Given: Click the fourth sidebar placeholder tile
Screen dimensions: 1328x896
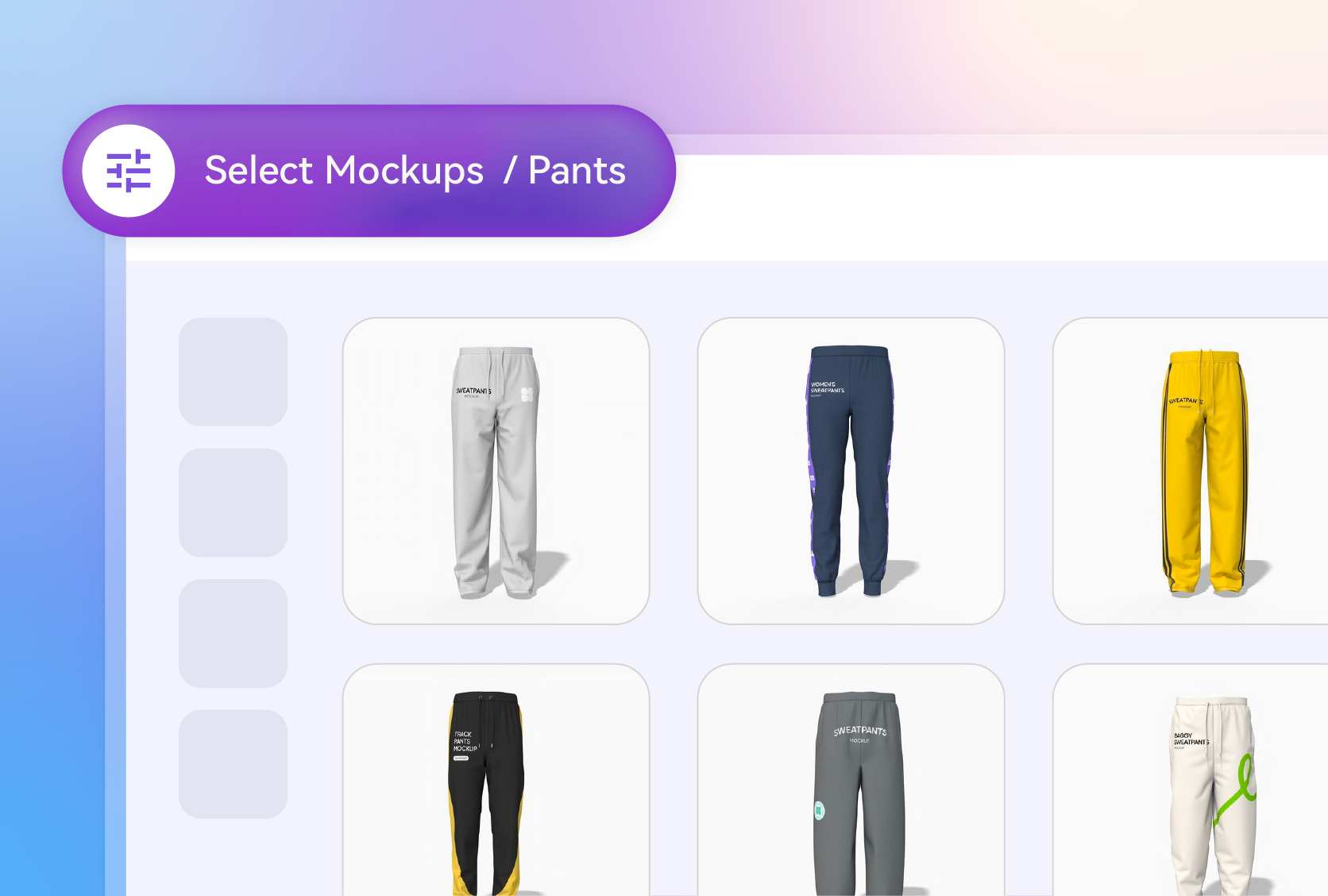Looking at the screenshot, I should (233, 764).
